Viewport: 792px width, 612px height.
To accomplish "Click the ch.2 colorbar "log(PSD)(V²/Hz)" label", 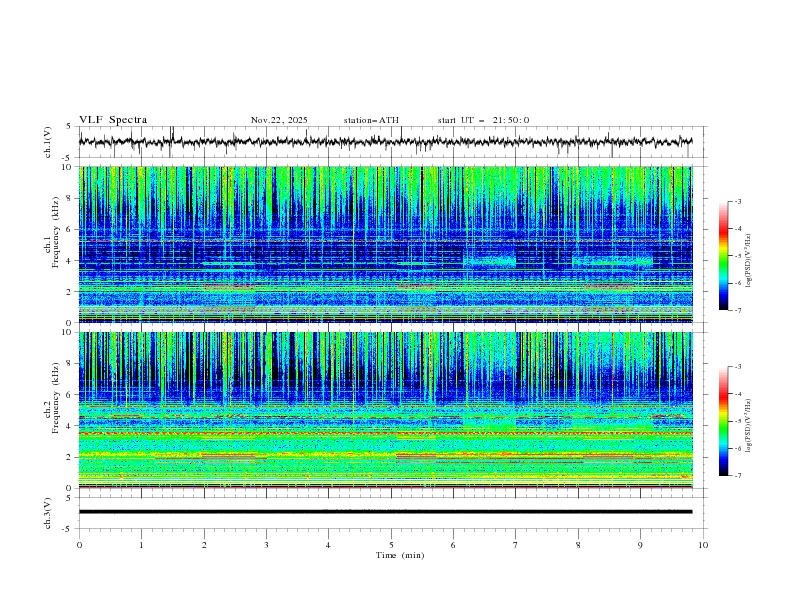I will pyautogui.click(x=749, y=425).
